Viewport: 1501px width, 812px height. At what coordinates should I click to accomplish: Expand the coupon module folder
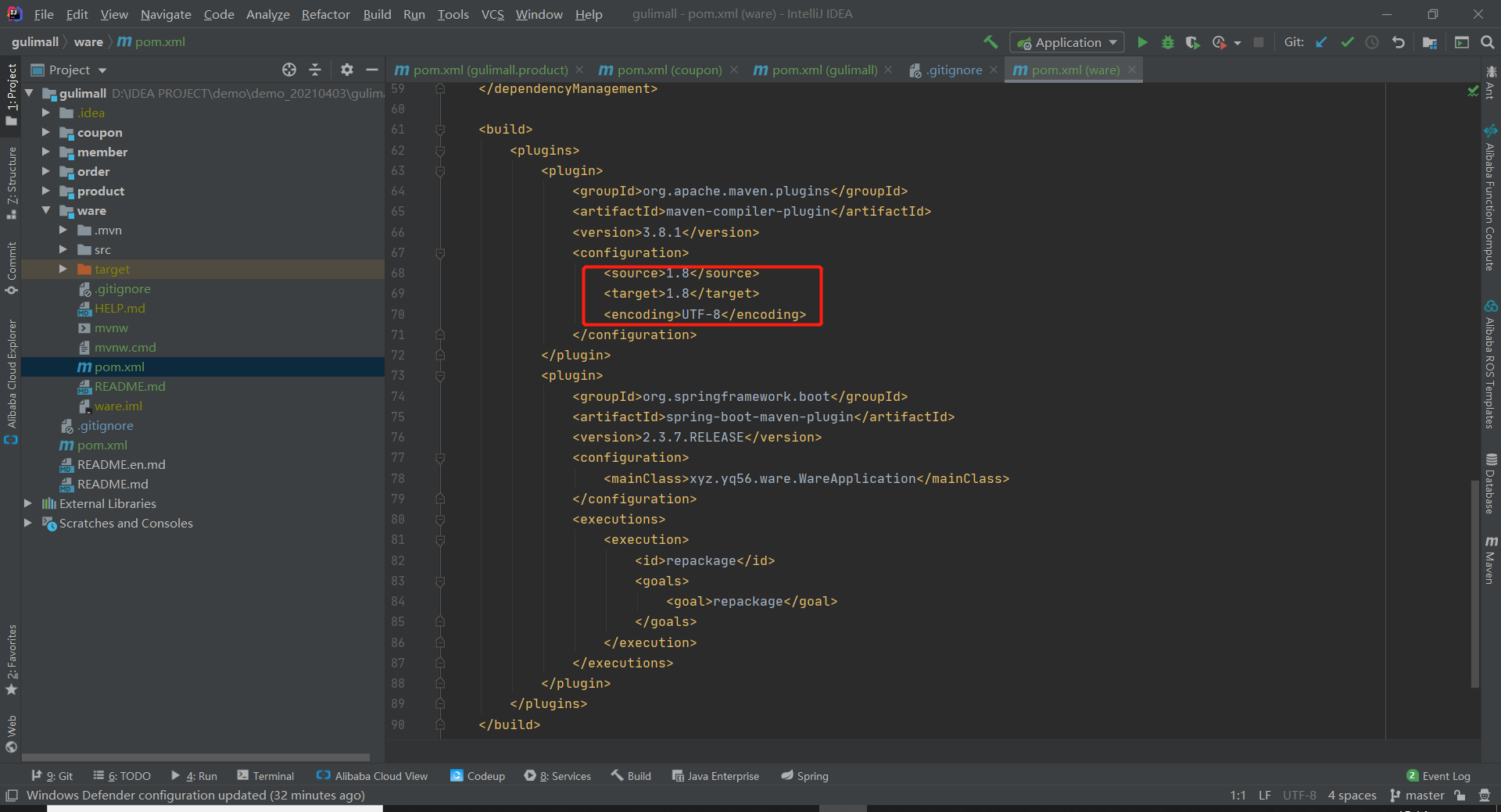45,132
